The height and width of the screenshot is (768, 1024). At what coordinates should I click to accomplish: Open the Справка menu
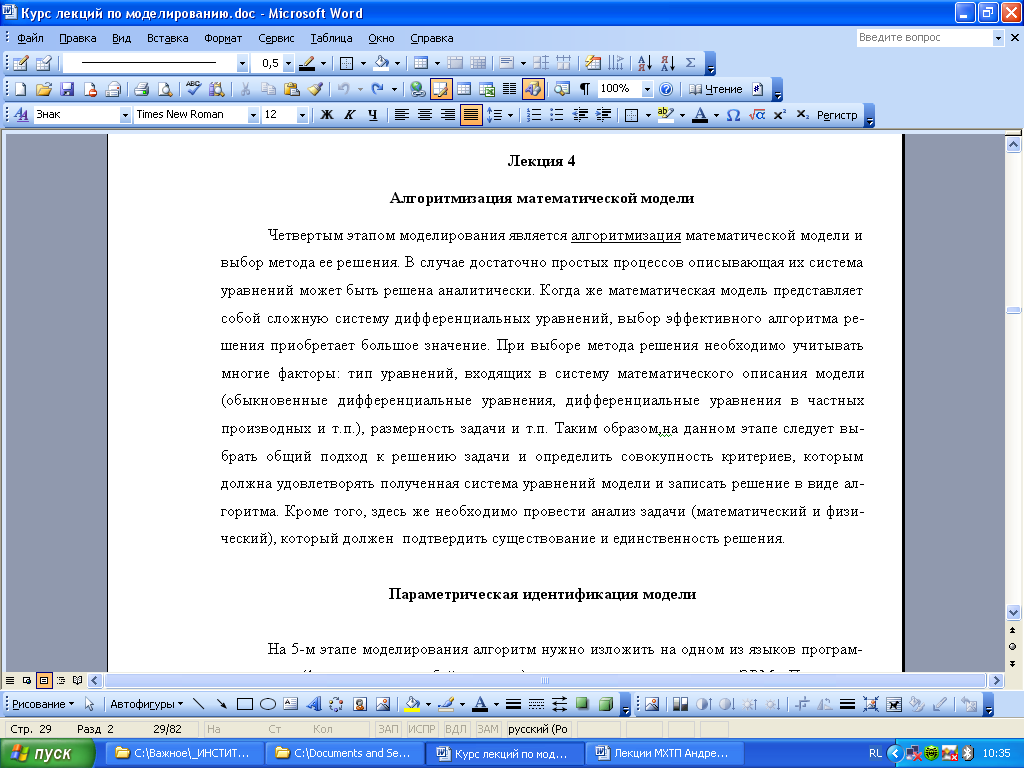[432, 38]
